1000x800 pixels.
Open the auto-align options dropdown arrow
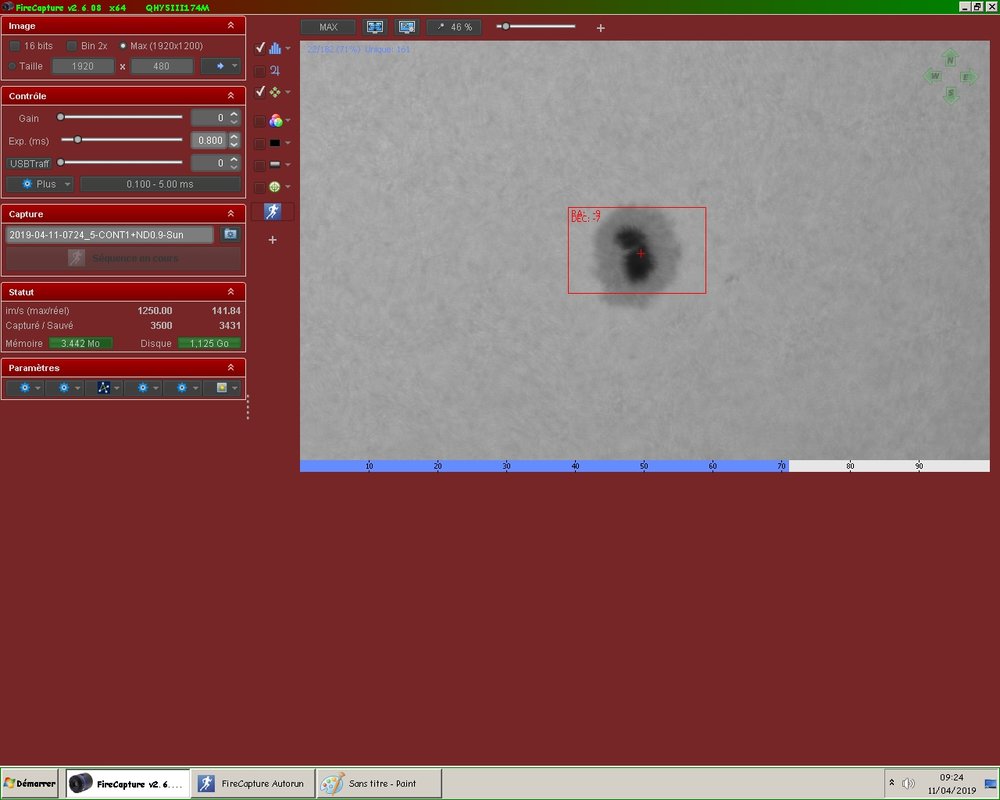pos(288,93)
